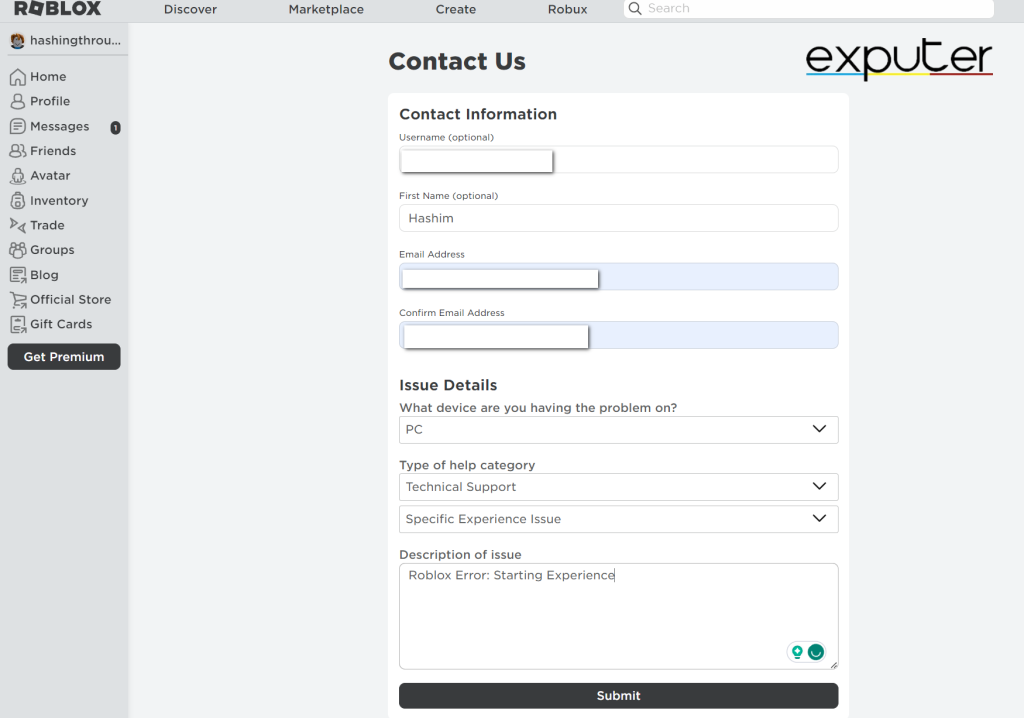The image size is (1024, 718).
Task: Select the Robux menu item
Action: (x=567, y=9)
